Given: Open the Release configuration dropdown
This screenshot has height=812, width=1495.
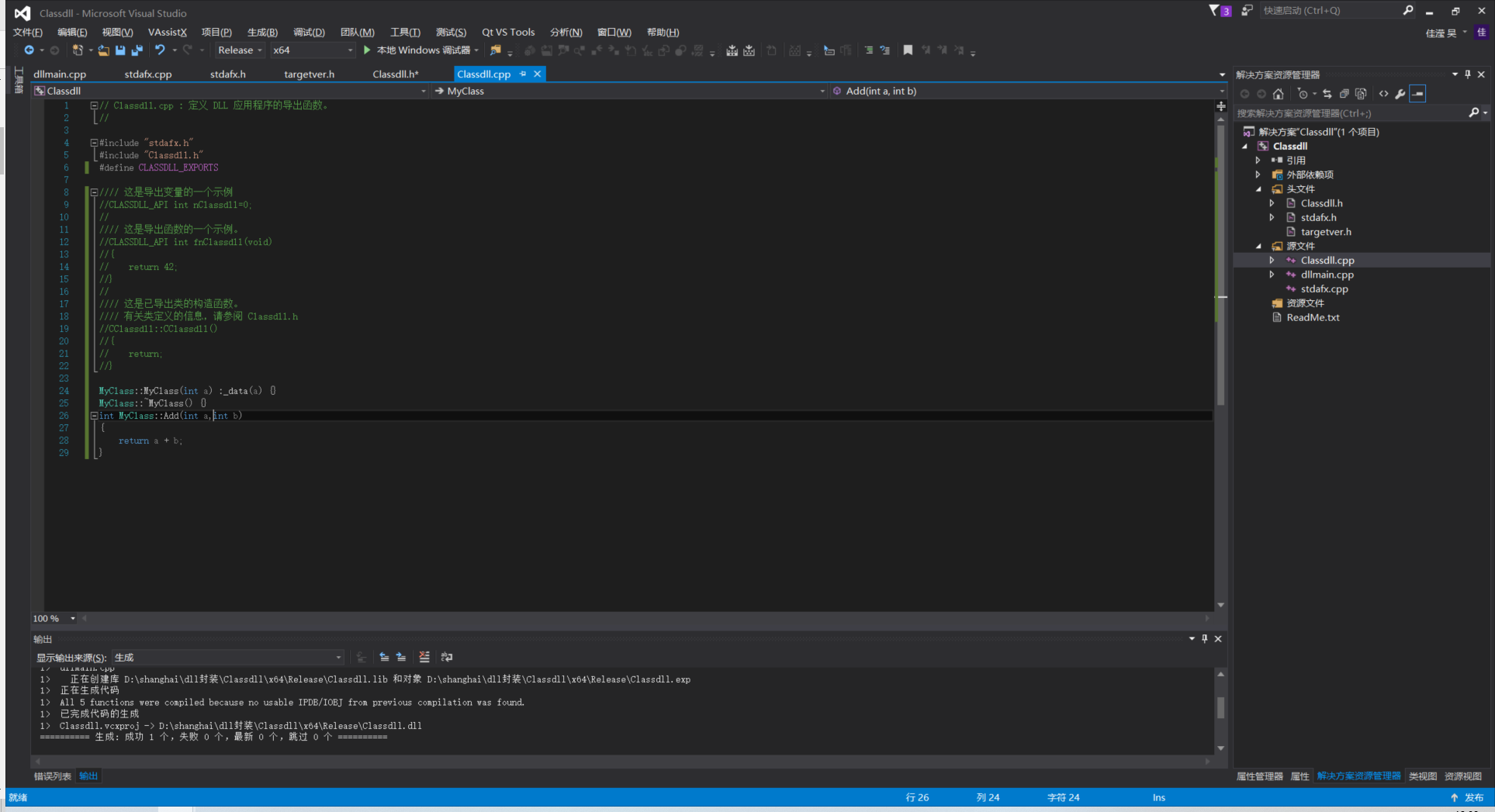Looking at the screenshot, I should click(240, 50).
